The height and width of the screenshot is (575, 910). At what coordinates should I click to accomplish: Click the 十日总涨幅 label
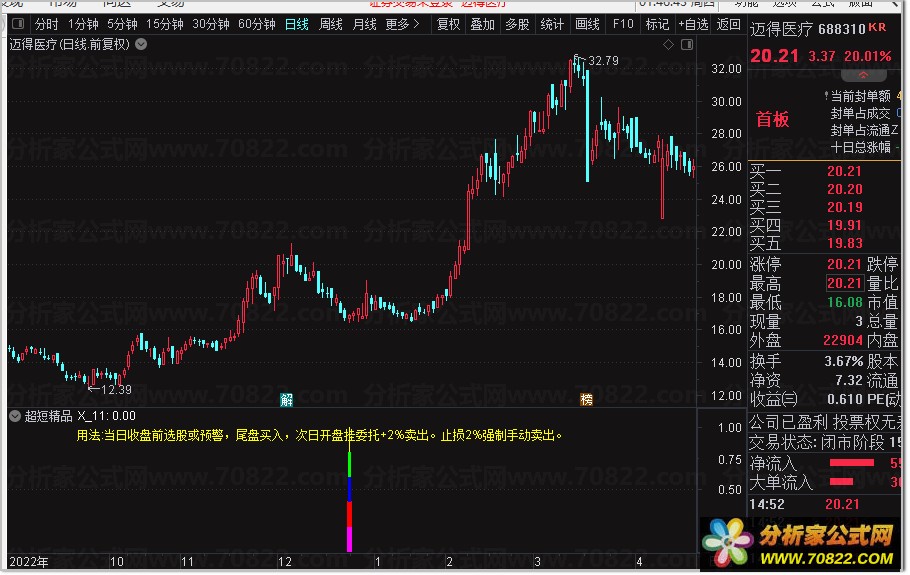(x=860, y=147)
